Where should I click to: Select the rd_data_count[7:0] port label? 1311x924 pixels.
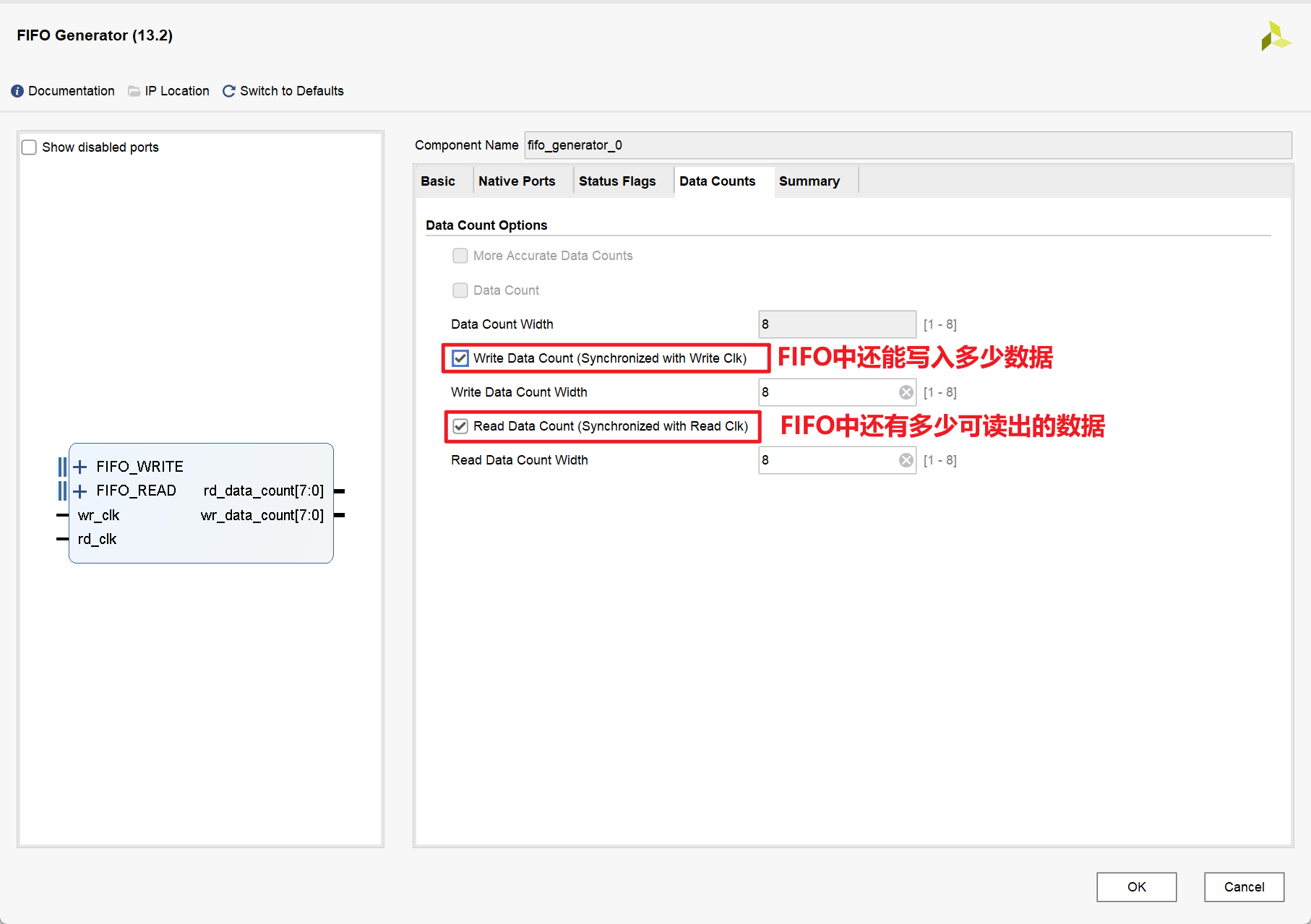(x=264, y=491)
